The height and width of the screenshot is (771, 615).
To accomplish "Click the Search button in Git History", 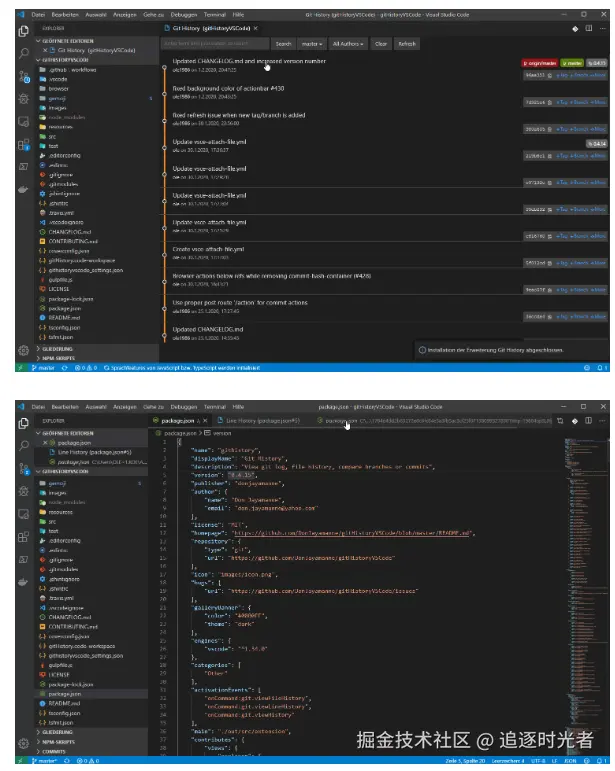I will [x=283, y=44].
